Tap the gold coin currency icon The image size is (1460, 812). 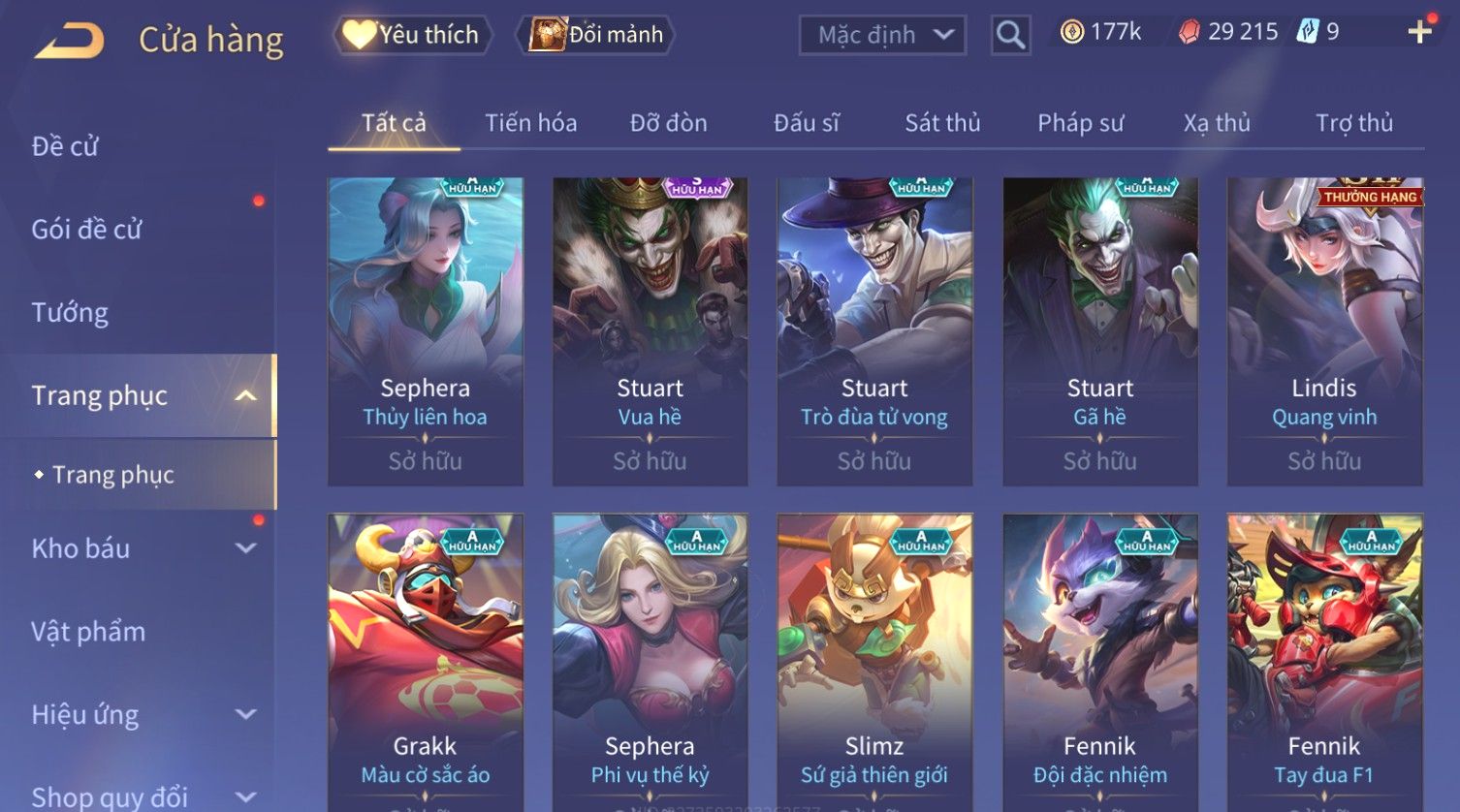click(x=1071, y=32)
